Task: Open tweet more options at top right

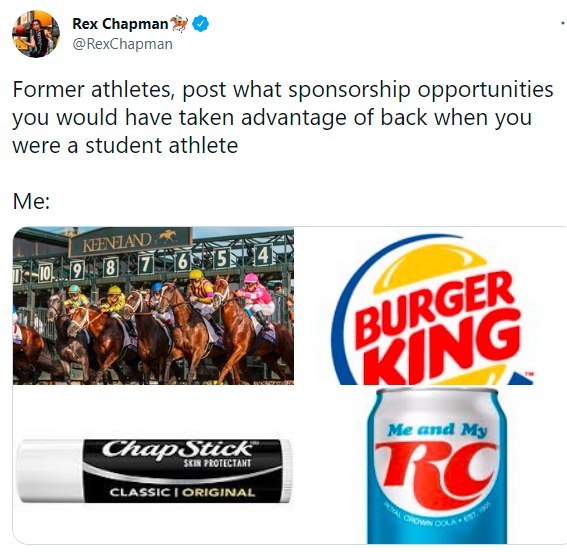Action: (563, 24)
